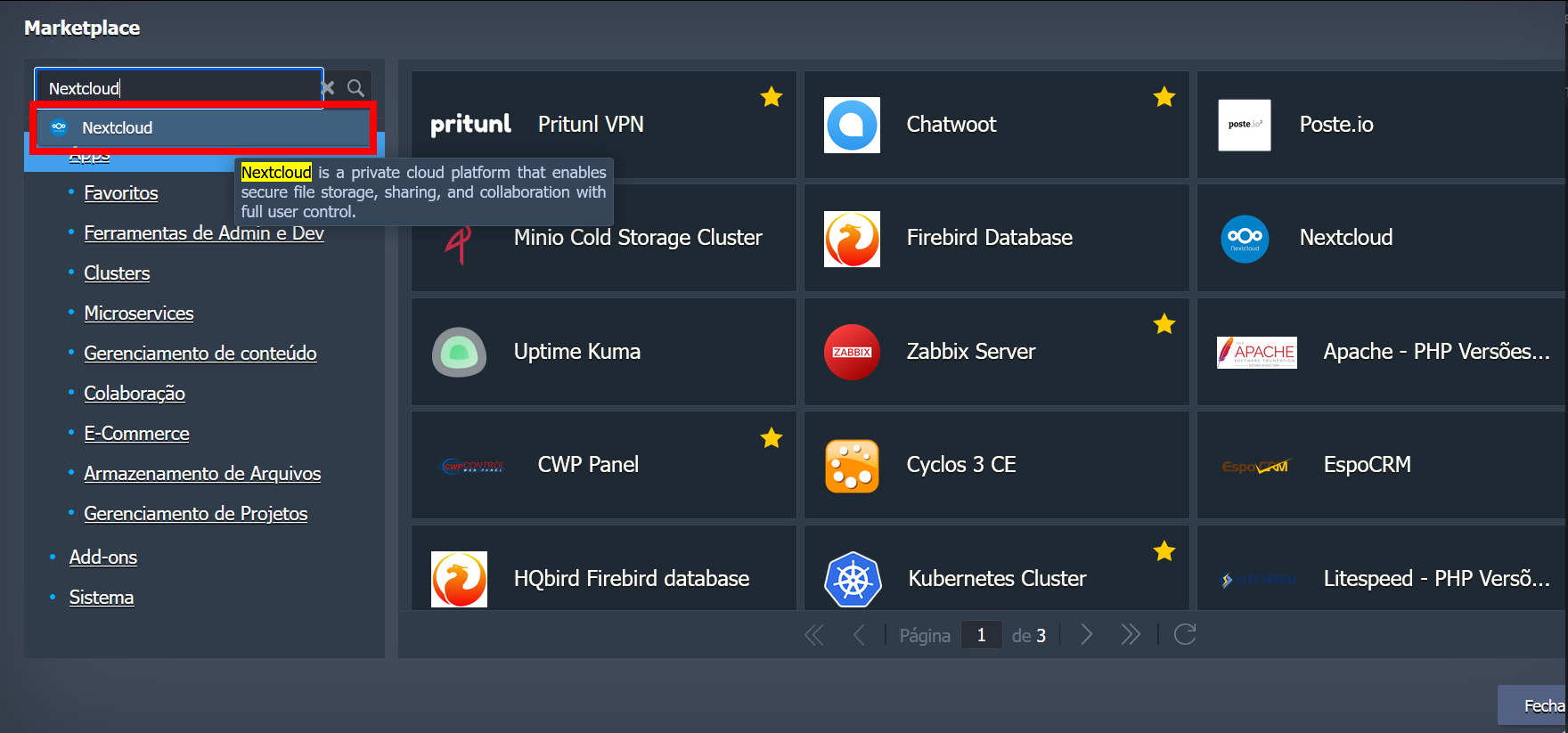
Task: Open the Sistema section
Action: (102, 597)
